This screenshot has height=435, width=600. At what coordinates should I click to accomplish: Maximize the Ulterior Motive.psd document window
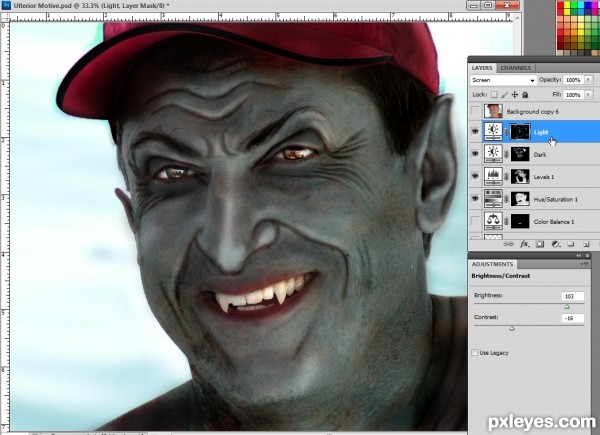coord(488,5)
